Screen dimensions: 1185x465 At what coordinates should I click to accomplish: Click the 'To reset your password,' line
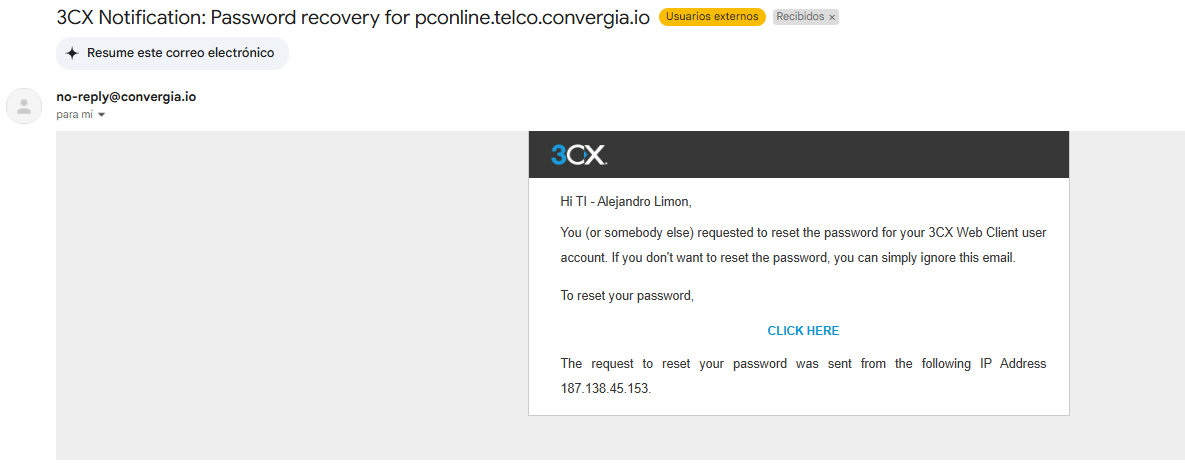point(627,296)
